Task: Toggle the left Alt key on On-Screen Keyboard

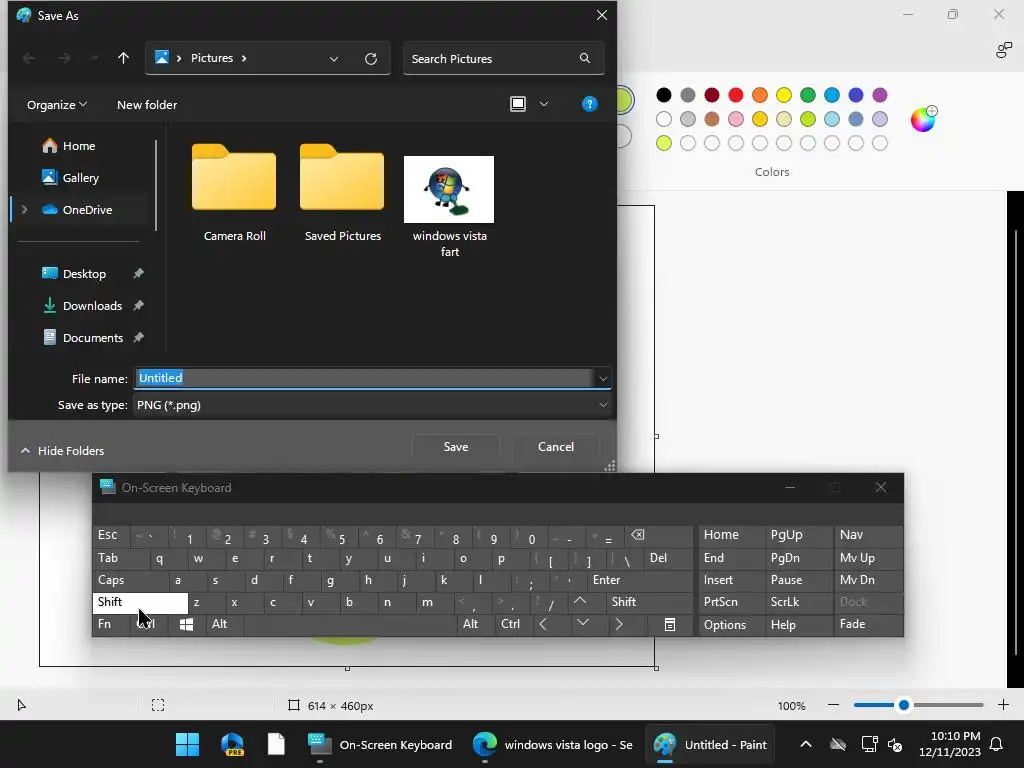Action: click(x=225, y=624)
